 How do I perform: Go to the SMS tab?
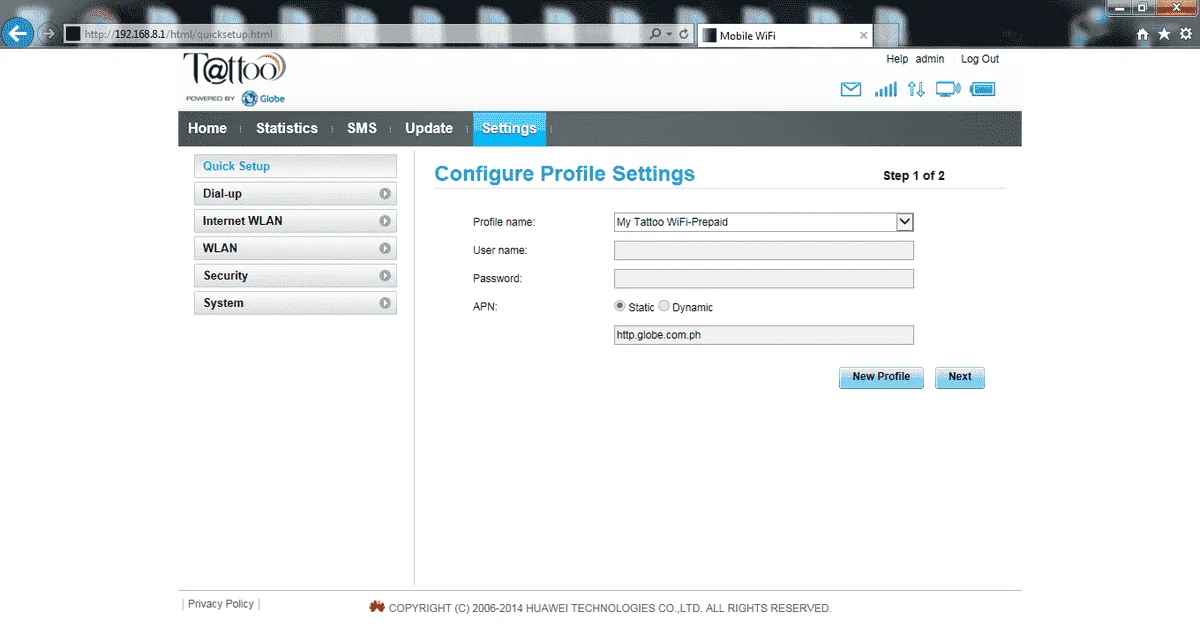[x=362, y=128]
